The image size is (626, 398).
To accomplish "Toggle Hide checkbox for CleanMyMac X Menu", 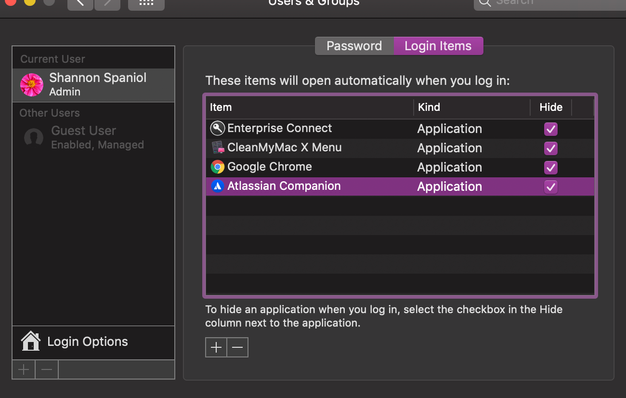I will pyautogui.click(x=551, y=148).
